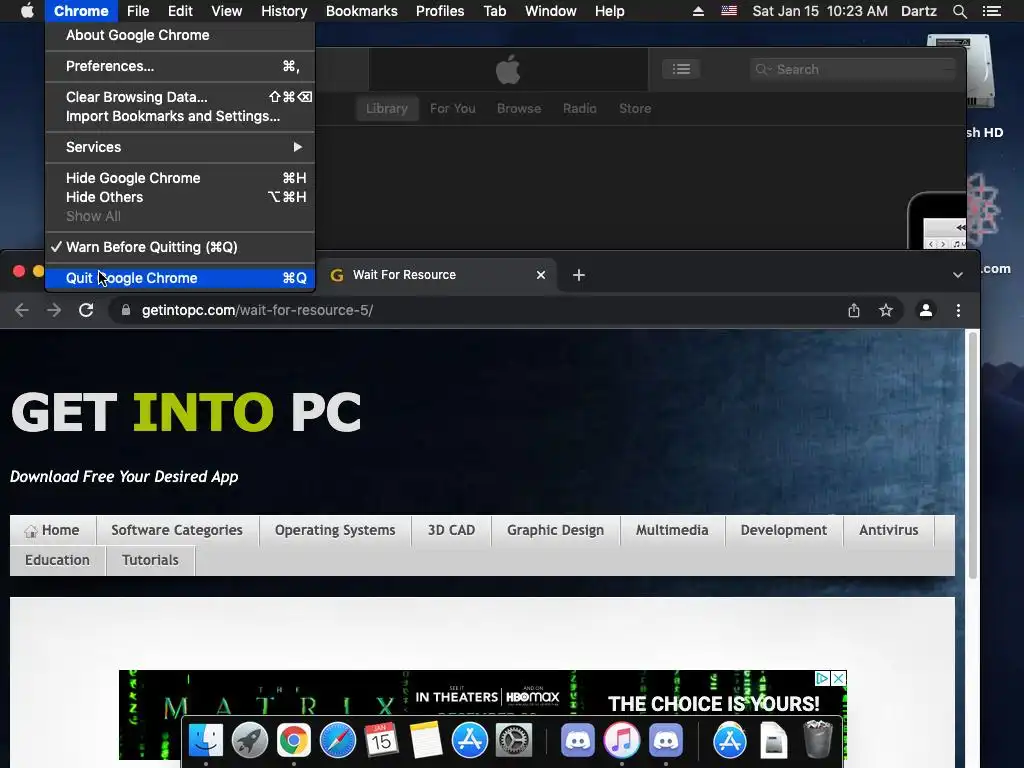Open Notification Center from the menu bar

pyautogui.click(x=991, y=11)
